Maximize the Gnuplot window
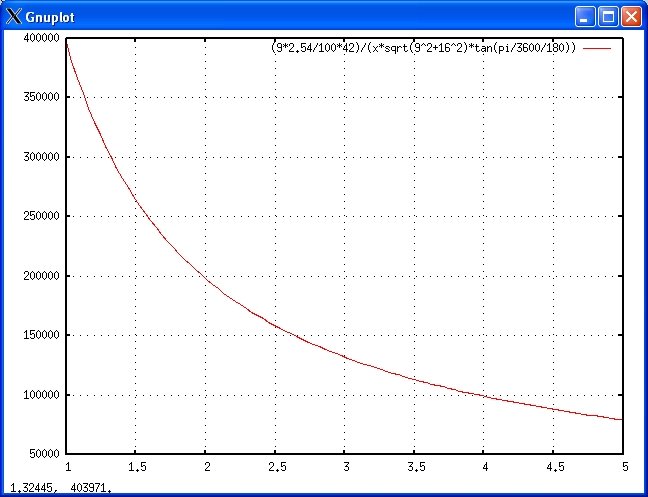Image resolution: width=648 pixels, height=497 pixels. (608, 17)
